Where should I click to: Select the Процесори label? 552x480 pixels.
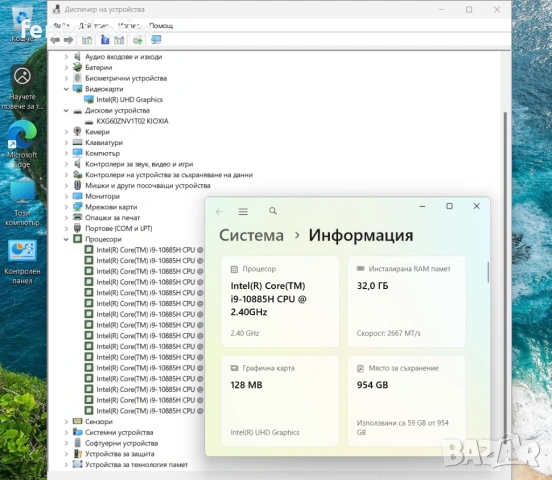(x=104, y=239)
